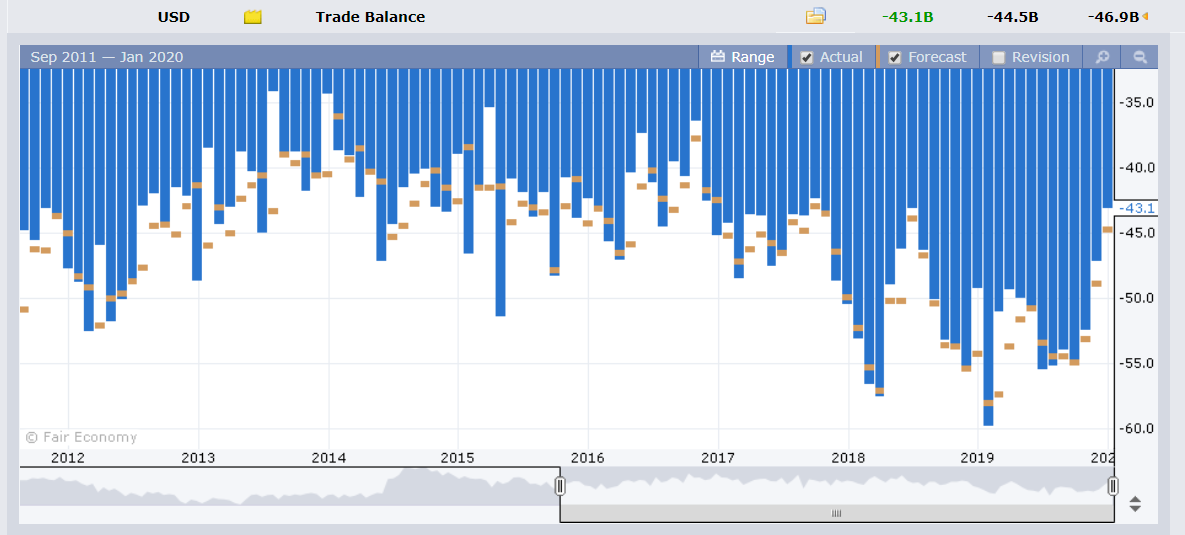The height and width of the screenshot is (535, 1185).
Task: Toggle the Actual checkbox
Action: point(806,57)
